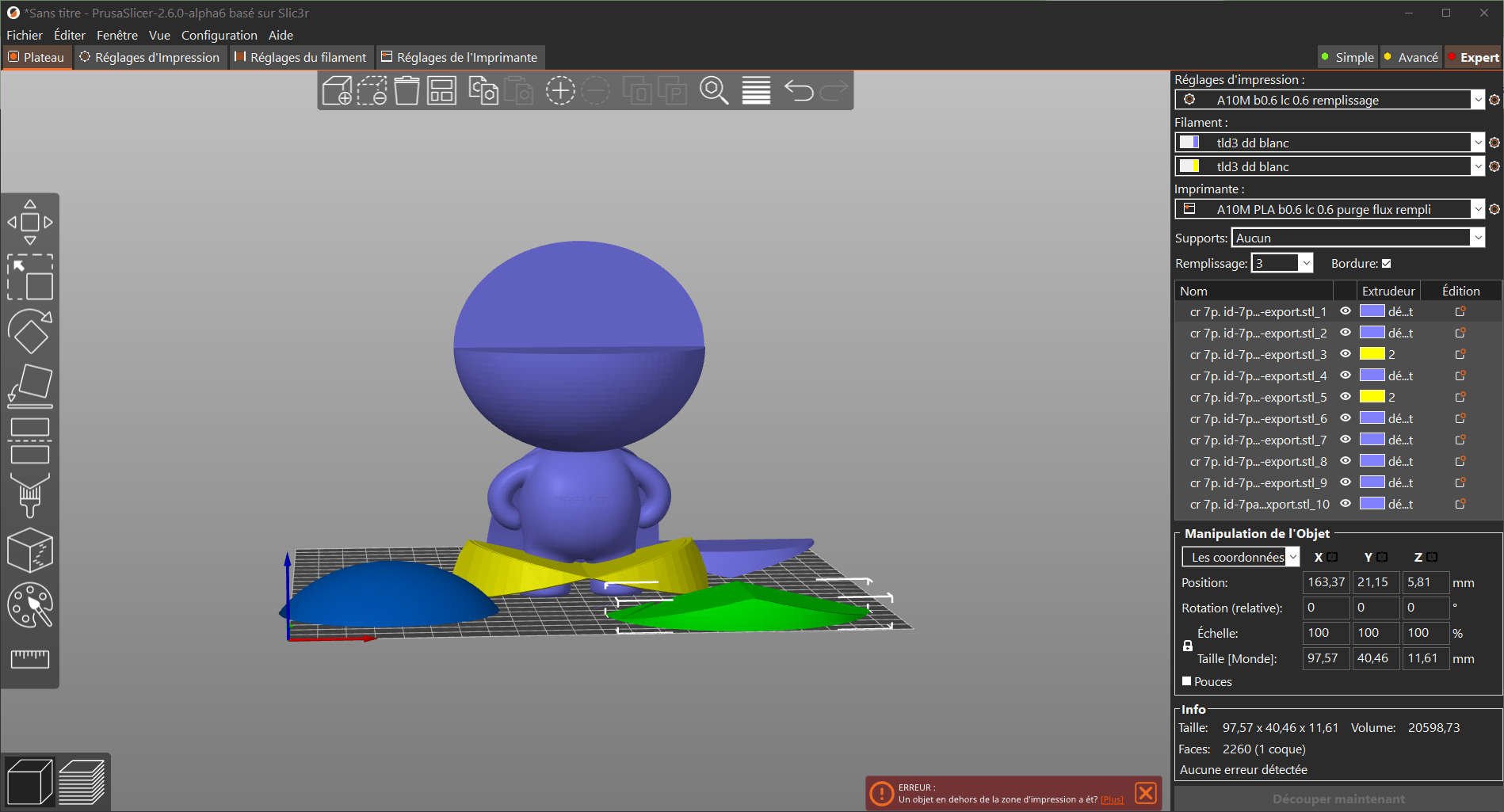Arrange objects on the build plate
The width and height of the screenshot is (1504, 812).
tap(441, 90)
